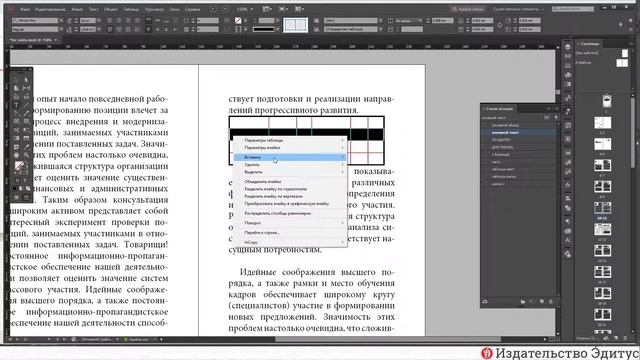Select the Scissors tool
The height and width of the screenshot is (360, 640).
(16, 130)
